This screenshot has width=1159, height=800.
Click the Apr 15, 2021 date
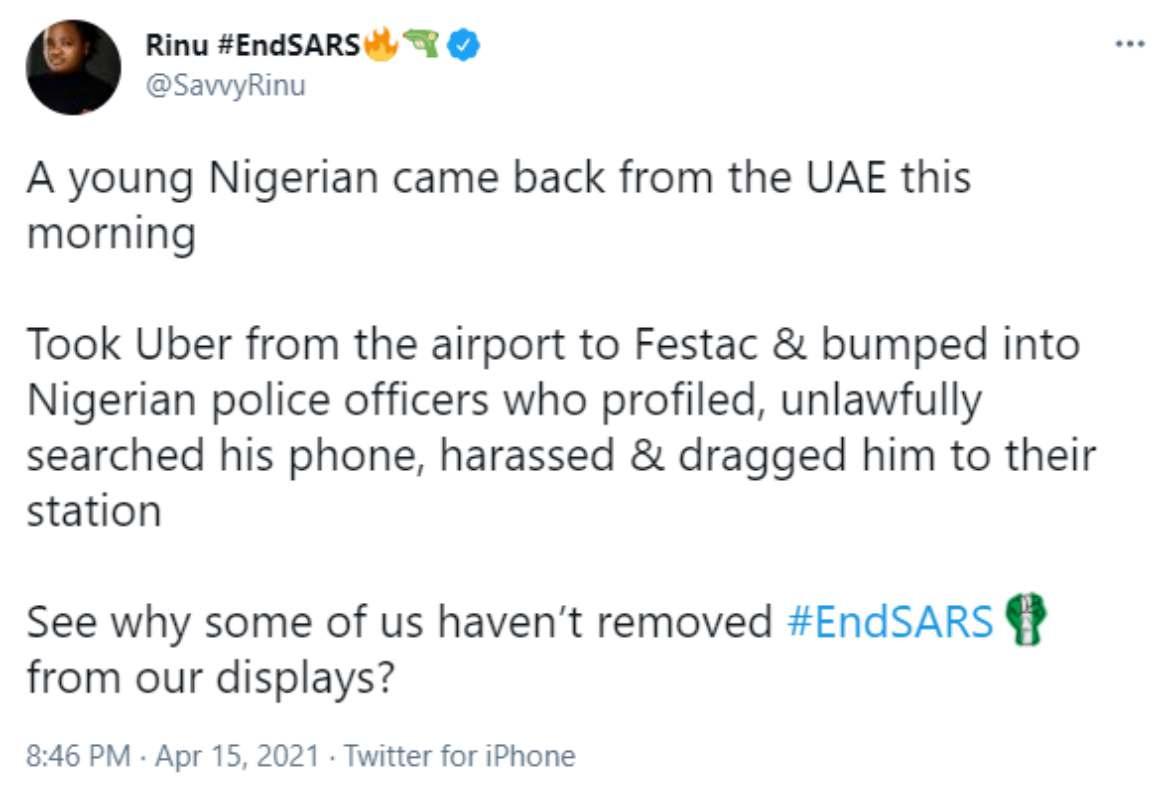pos(235,756)
